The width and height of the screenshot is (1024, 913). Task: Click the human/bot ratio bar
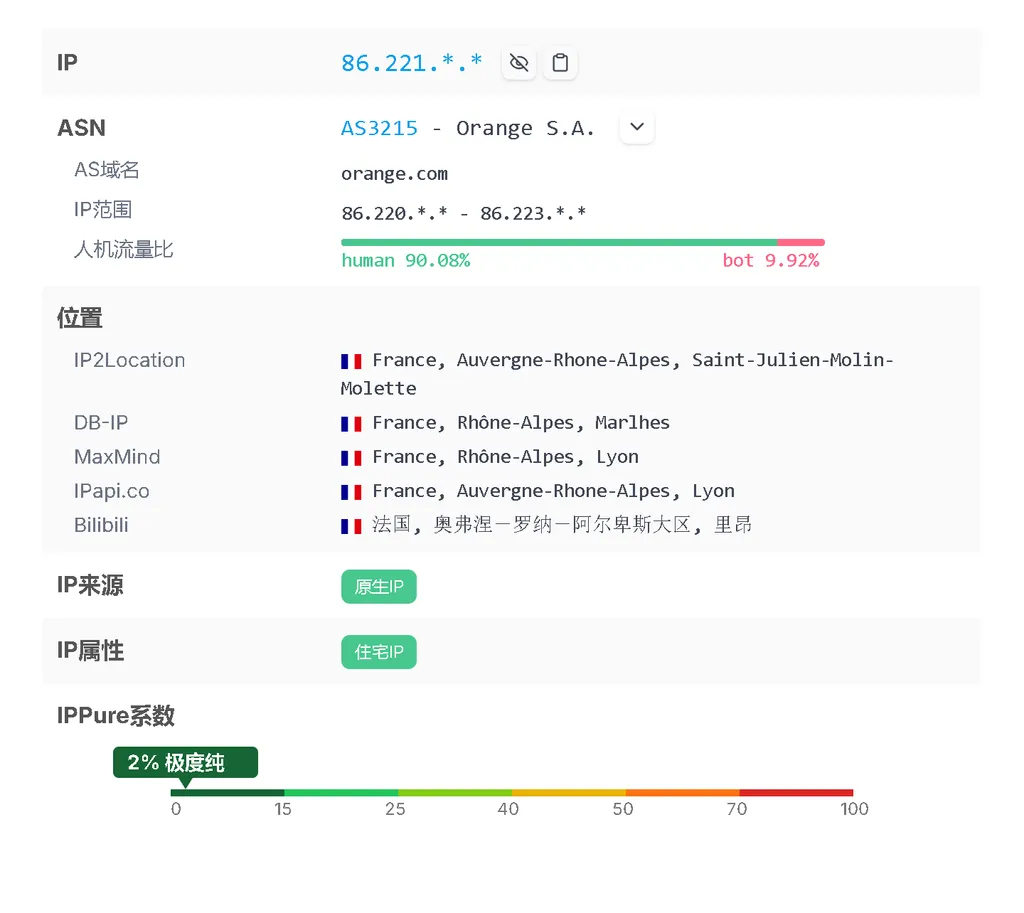582,241
